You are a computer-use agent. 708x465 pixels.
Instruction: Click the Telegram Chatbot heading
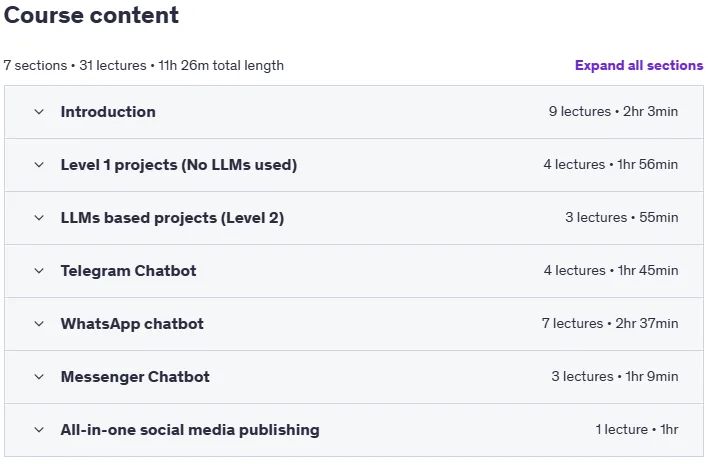(129, 271)
